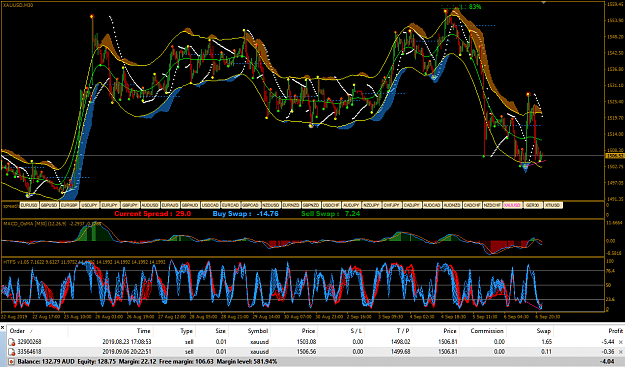Switch to EURAUD symbol button

point(170,205)
